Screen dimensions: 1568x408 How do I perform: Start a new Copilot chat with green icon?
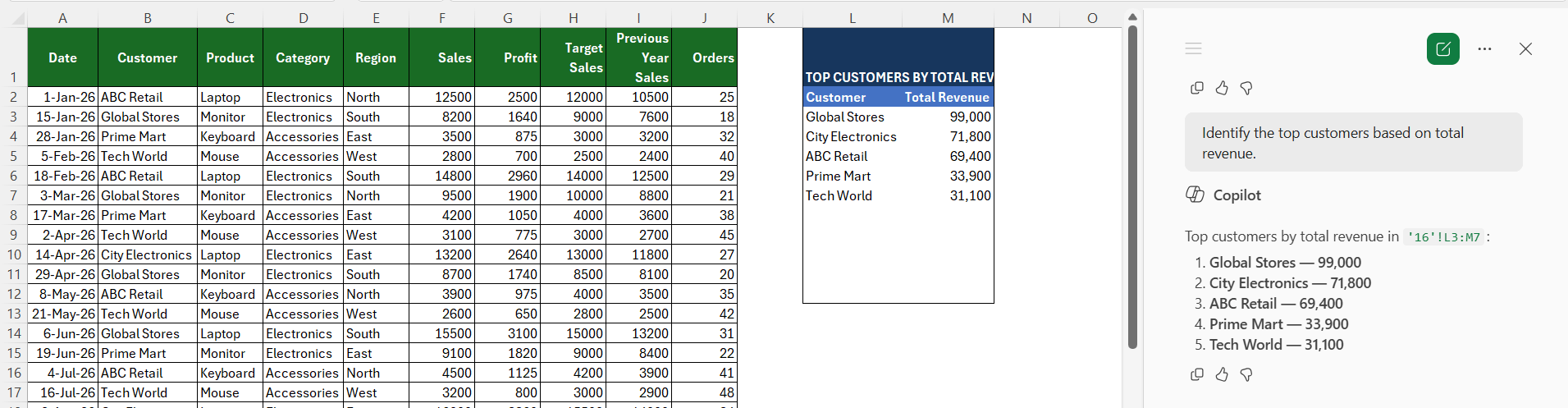coord(1442,49)
